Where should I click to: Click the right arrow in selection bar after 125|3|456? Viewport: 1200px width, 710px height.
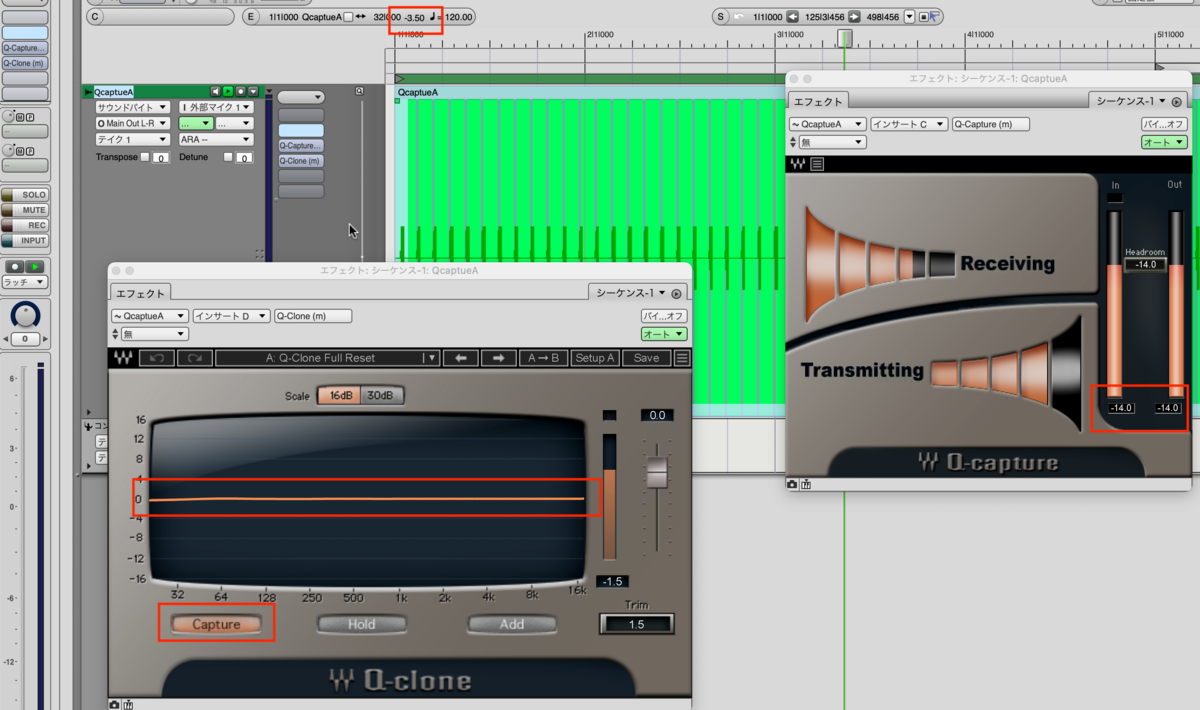[x=854, y=17]
